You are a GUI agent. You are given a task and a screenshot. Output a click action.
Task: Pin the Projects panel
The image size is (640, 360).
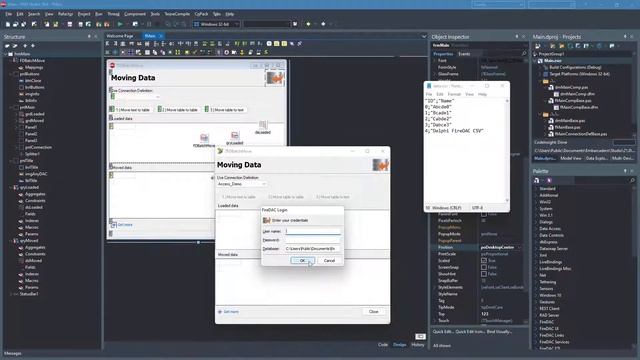point(625,37)
